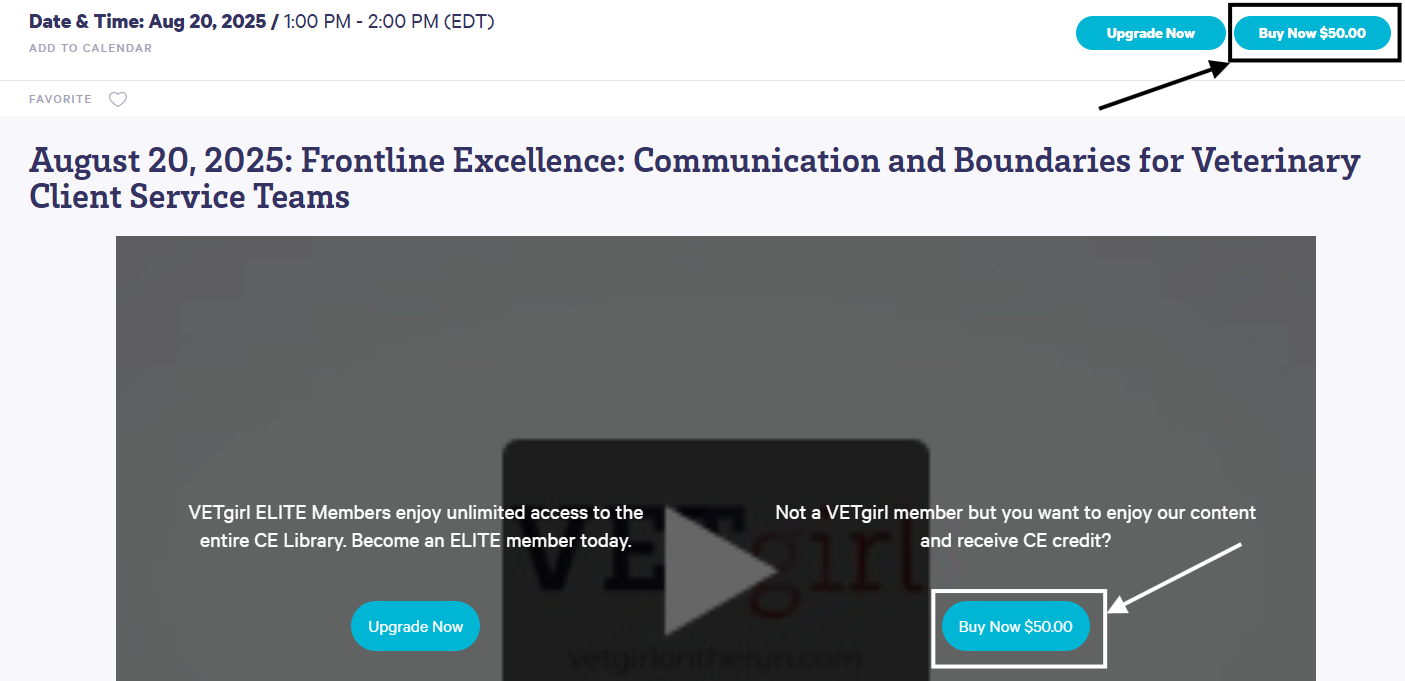The image size is (1405, 681).
Task: Click the FAVORITE label text
Action: coord(60,99)
